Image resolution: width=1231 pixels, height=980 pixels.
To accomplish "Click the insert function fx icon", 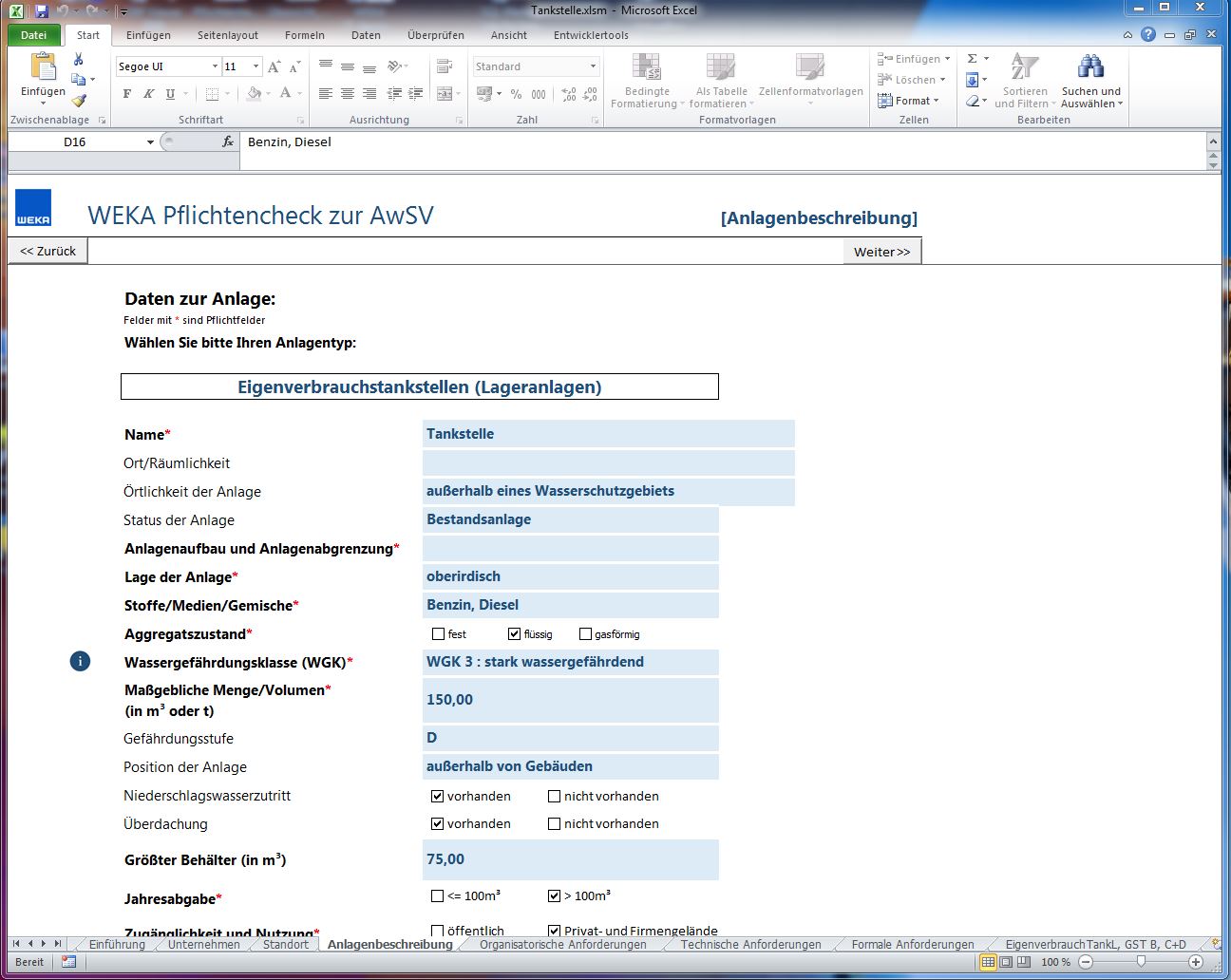I will coord(227,141).
